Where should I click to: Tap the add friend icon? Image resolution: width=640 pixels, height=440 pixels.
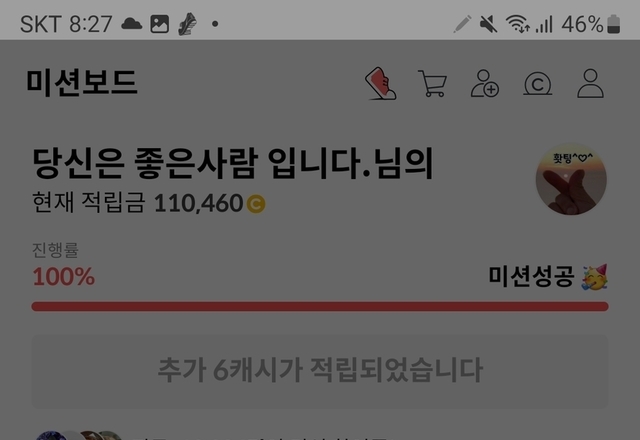[485, 83]
